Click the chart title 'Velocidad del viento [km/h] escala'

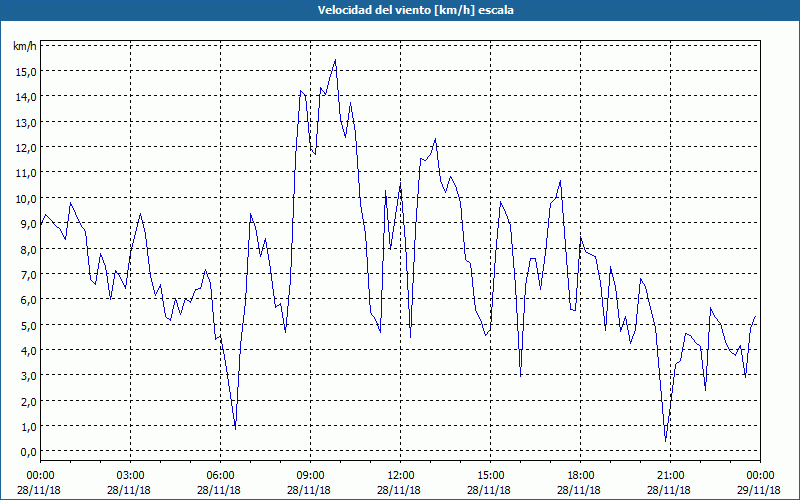coord(415,10)
